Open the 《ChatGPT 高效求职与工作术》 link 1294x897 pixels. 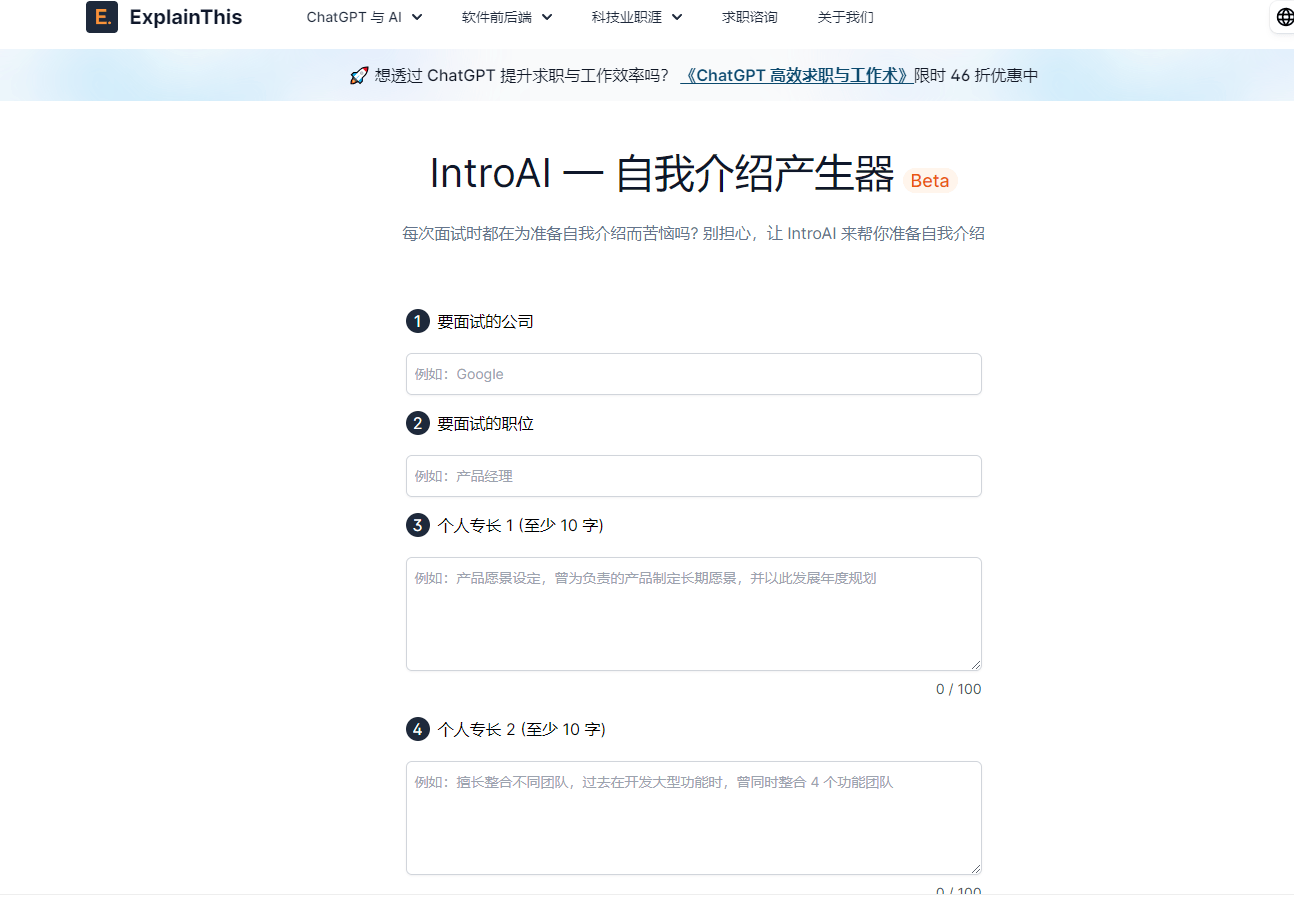(x=797, y=75)
